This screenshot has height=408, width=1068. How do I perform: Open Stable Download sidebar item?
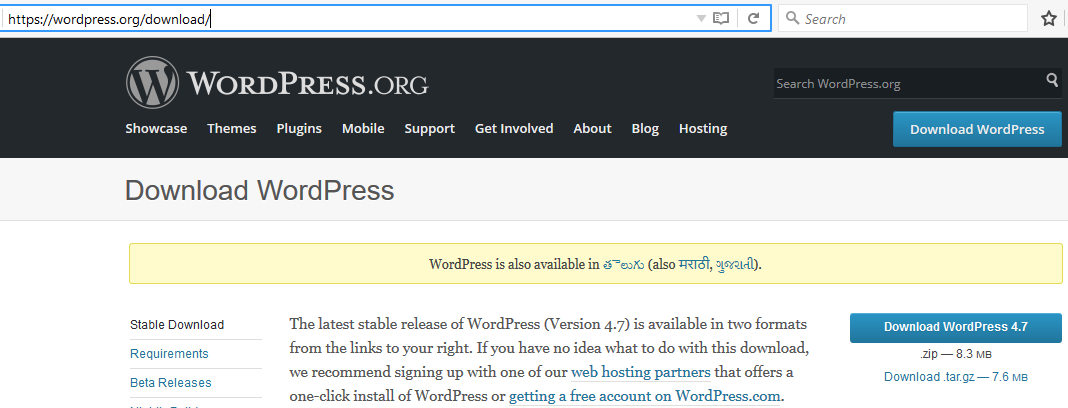click(x=177, y=325)
